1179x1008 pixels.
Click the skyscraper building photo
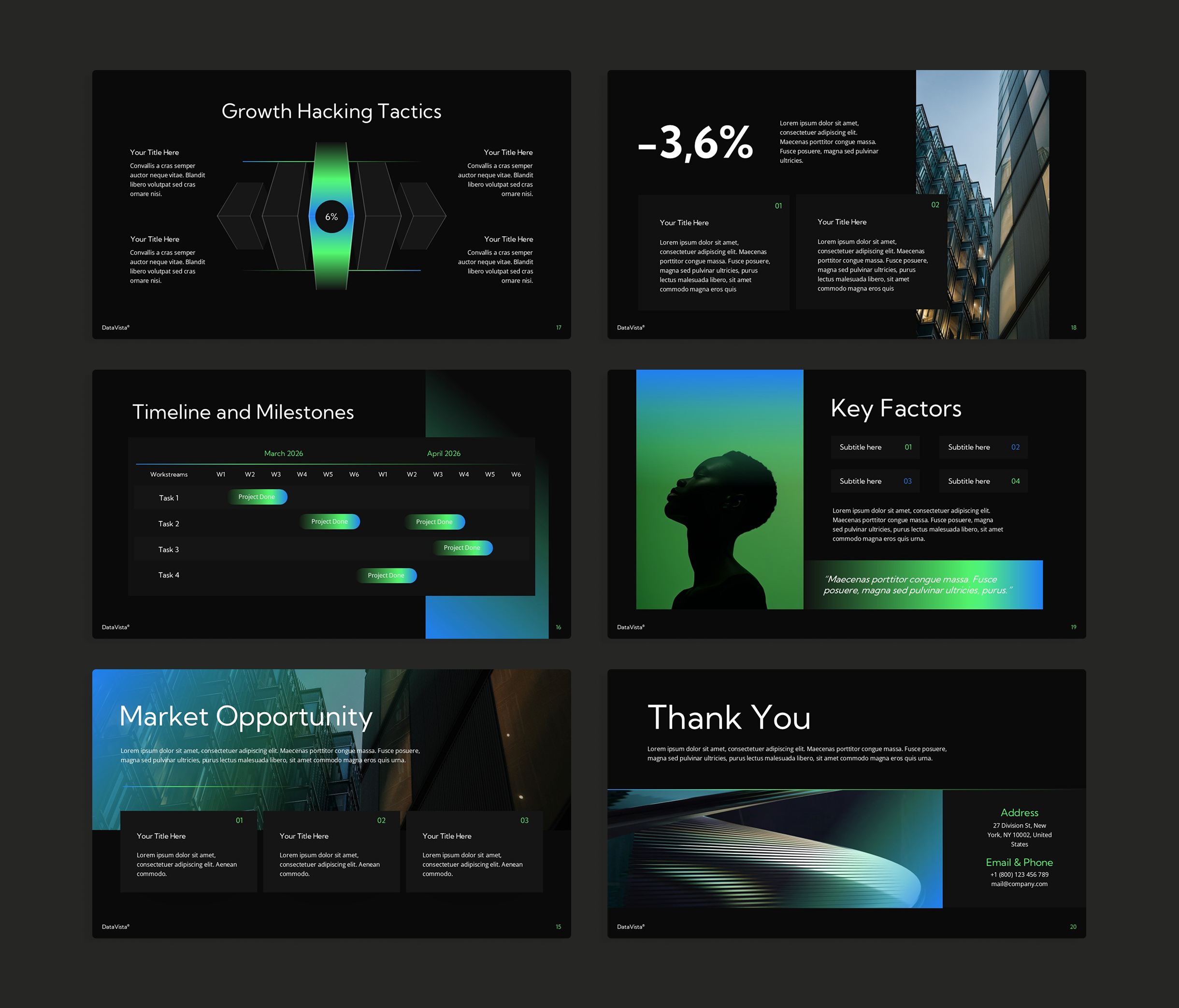coord(982,205)
